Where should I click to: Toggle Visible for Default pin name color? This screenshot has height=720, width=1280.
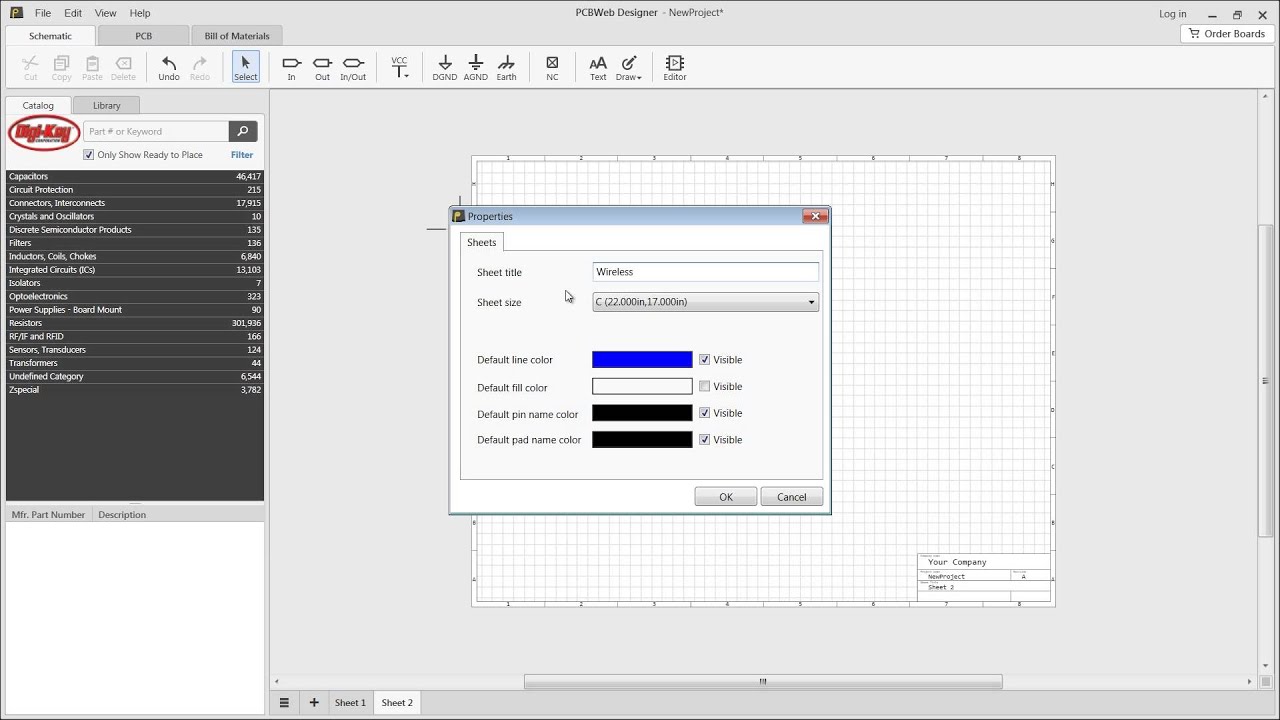(705, 413)
